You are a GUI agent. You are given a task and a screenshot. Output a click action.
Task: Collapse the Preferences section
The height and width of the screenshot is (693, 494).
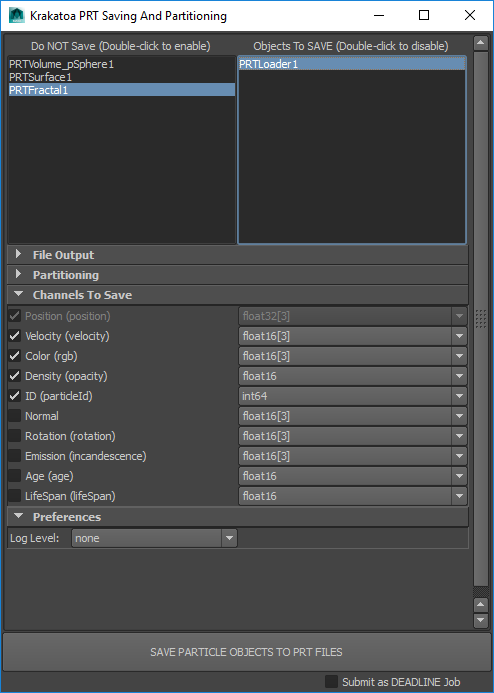tap(238, 517)
